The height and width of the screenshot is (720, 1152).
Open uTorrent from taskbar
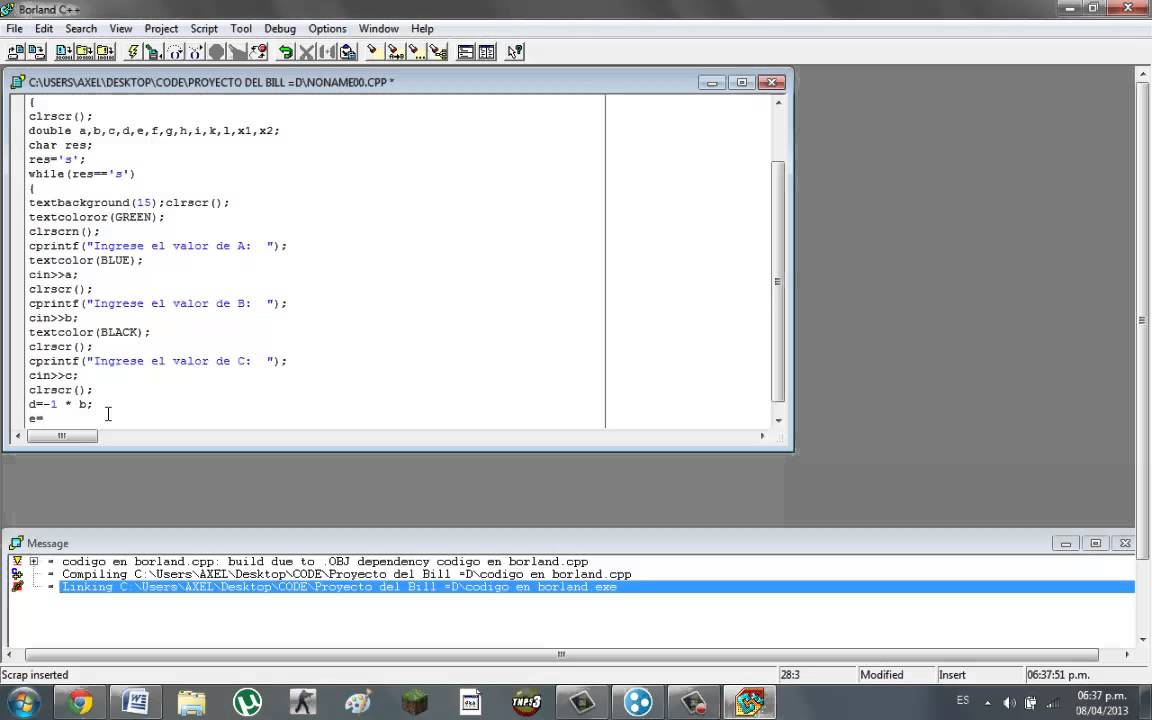coord(248,702)
